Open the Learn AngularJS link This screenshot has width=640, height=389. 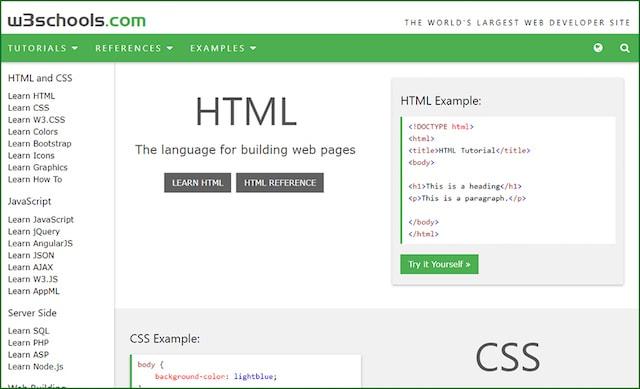click(x=40, y=243)
